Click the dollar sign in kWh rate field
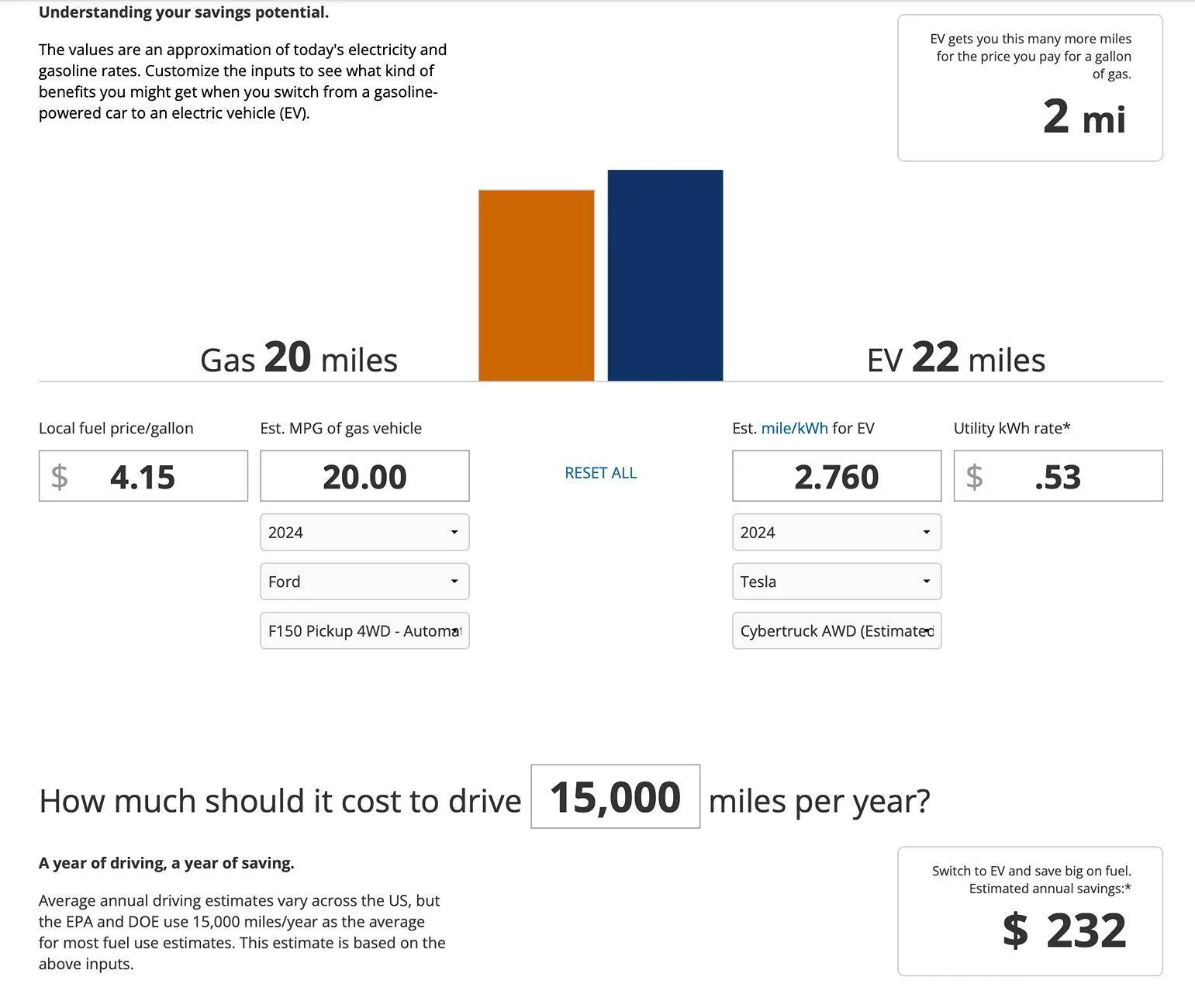 [975, 476]
